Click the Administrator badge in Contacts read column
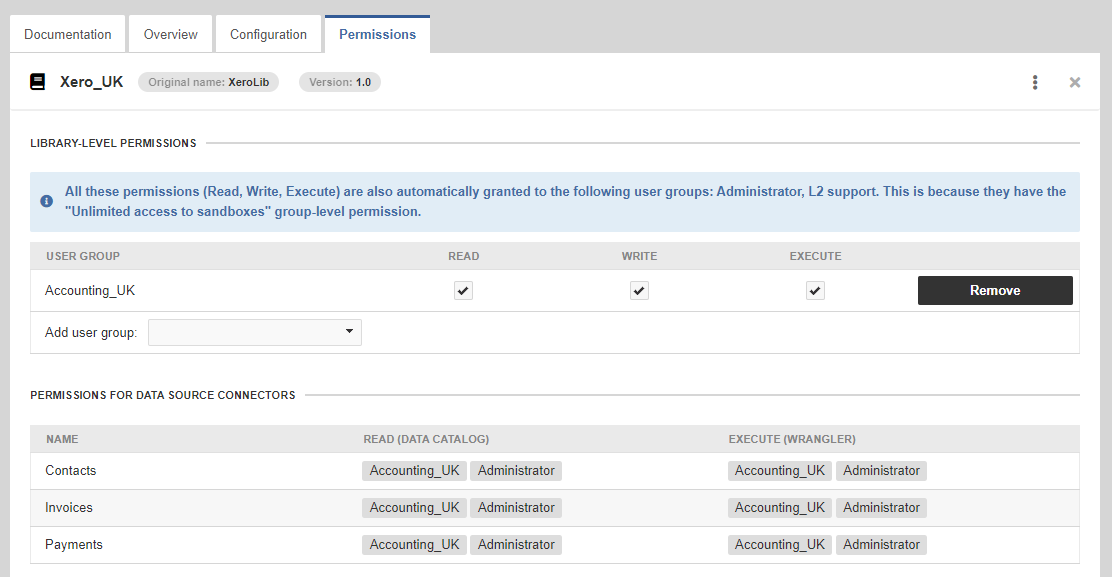1112x577 pixels. [516, 470]
